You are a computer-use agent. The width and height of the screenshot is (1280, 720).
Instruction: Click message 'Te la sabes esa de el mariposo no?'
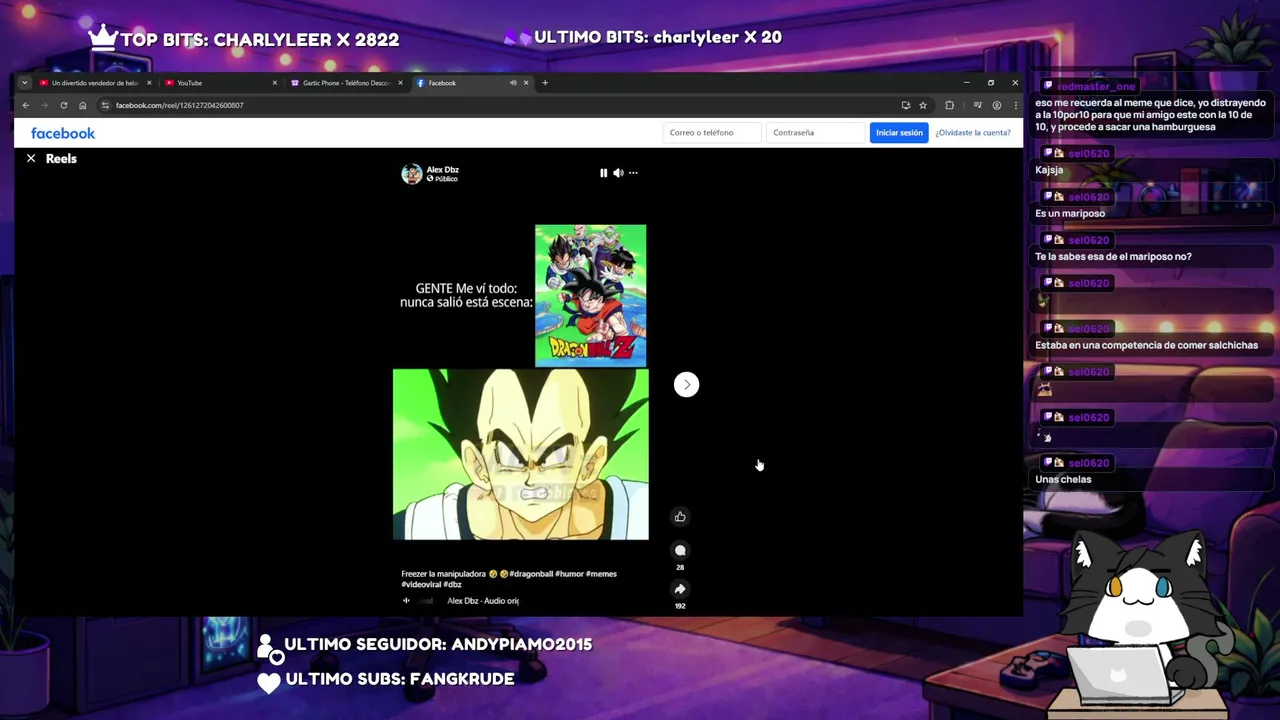[1113, 257]
